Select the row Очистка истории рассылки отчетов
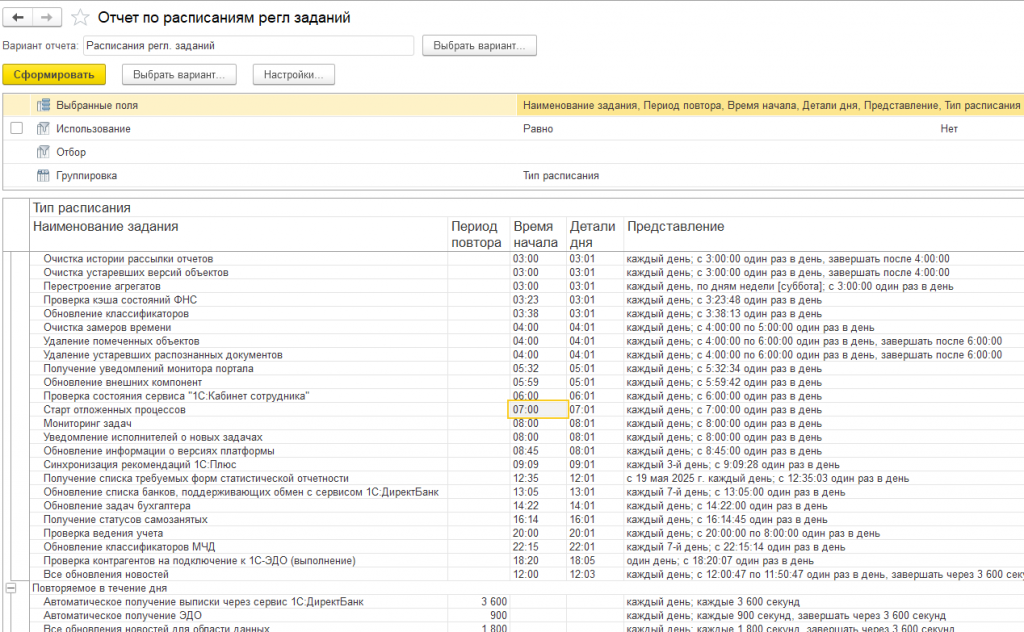 [x=128, y=259]
